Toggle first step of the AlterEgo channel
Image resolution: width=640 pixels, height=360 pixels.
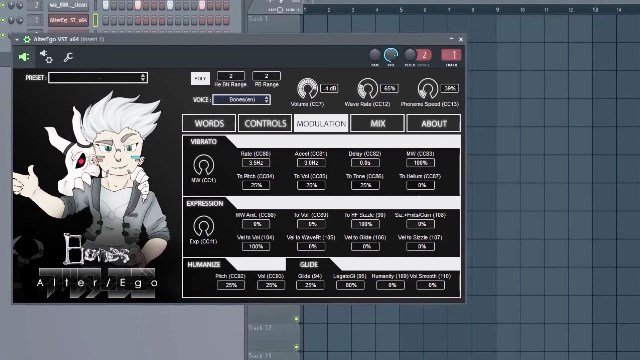[106, 20]
